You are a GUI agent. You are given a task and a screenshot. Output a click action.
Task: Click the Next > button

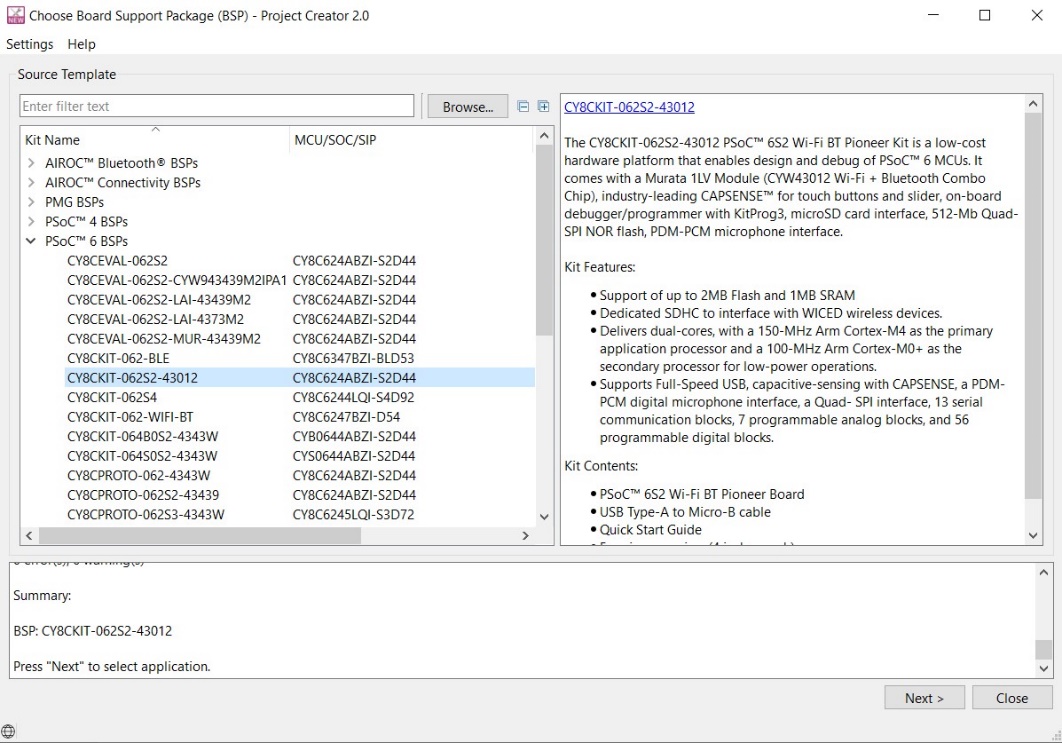tap(924, 698)
